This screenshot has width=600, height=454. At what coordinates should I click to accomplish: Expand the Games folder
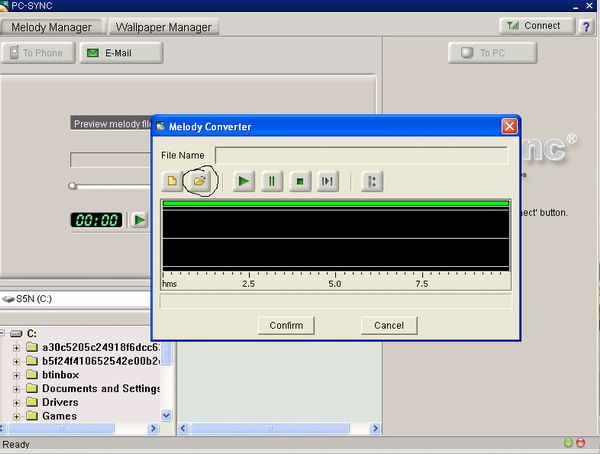[16, 416]
